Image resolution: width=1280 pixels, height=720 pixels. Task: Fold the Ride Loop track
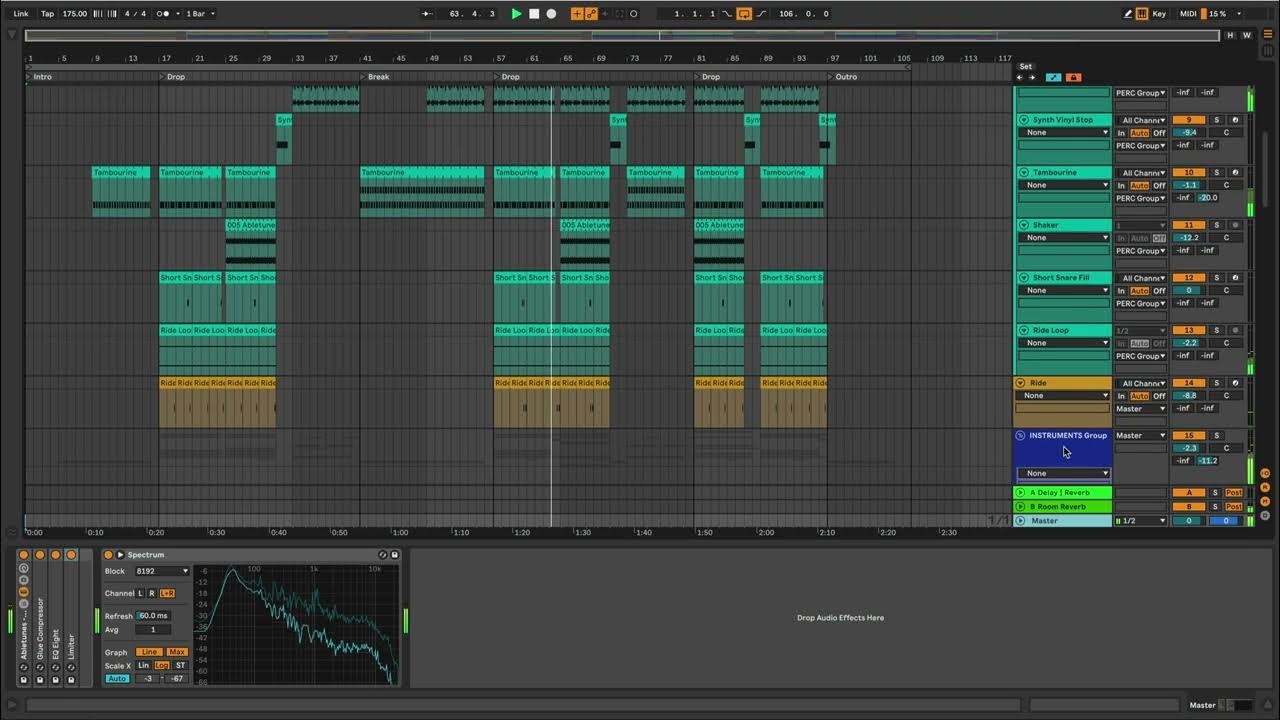click(x=1023, y=330)
